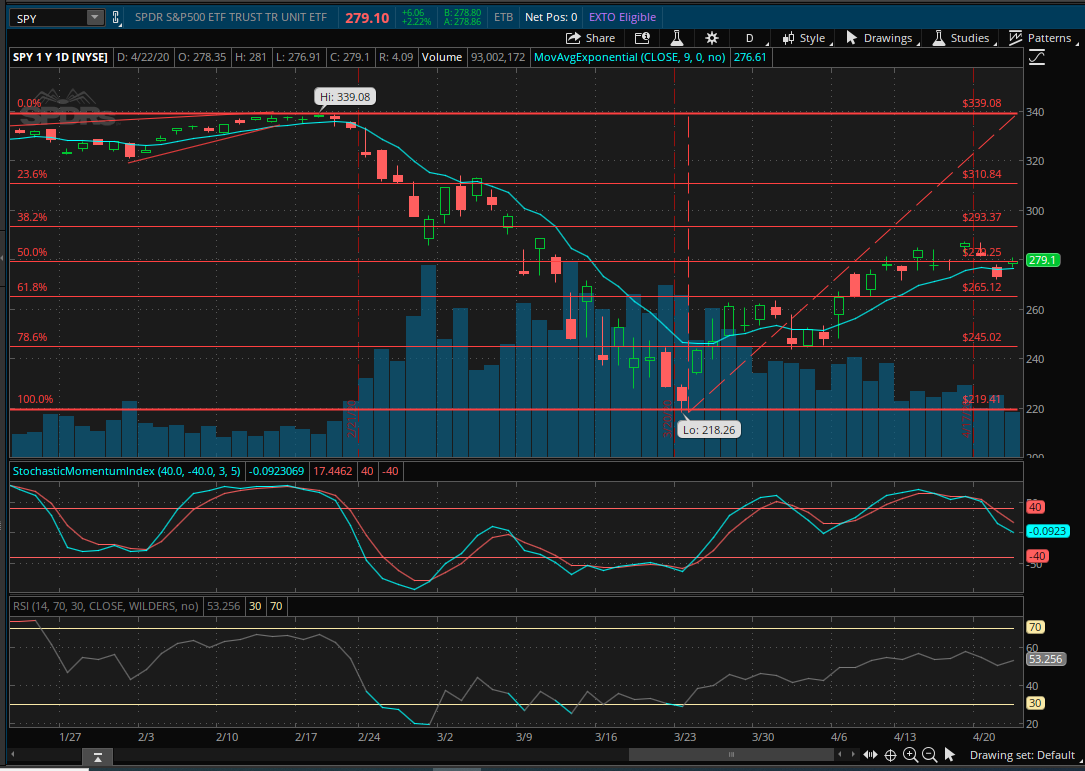Click the $310.84 Fibonacci price label
The image size is (1085, 771).
[982, 174]
